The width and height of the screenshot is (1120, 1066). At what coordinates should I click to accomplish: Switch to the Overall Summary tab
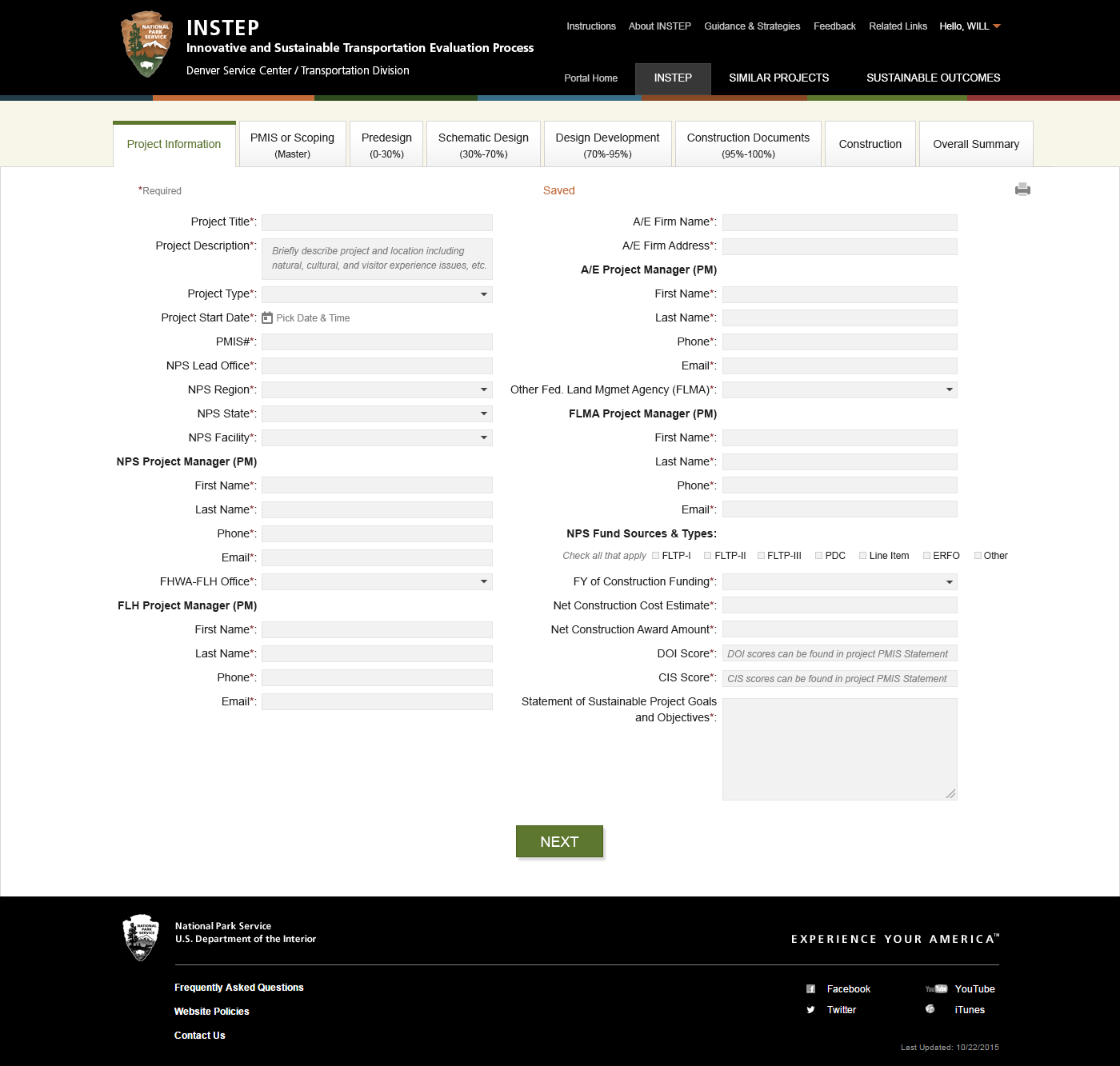point(976,144)
